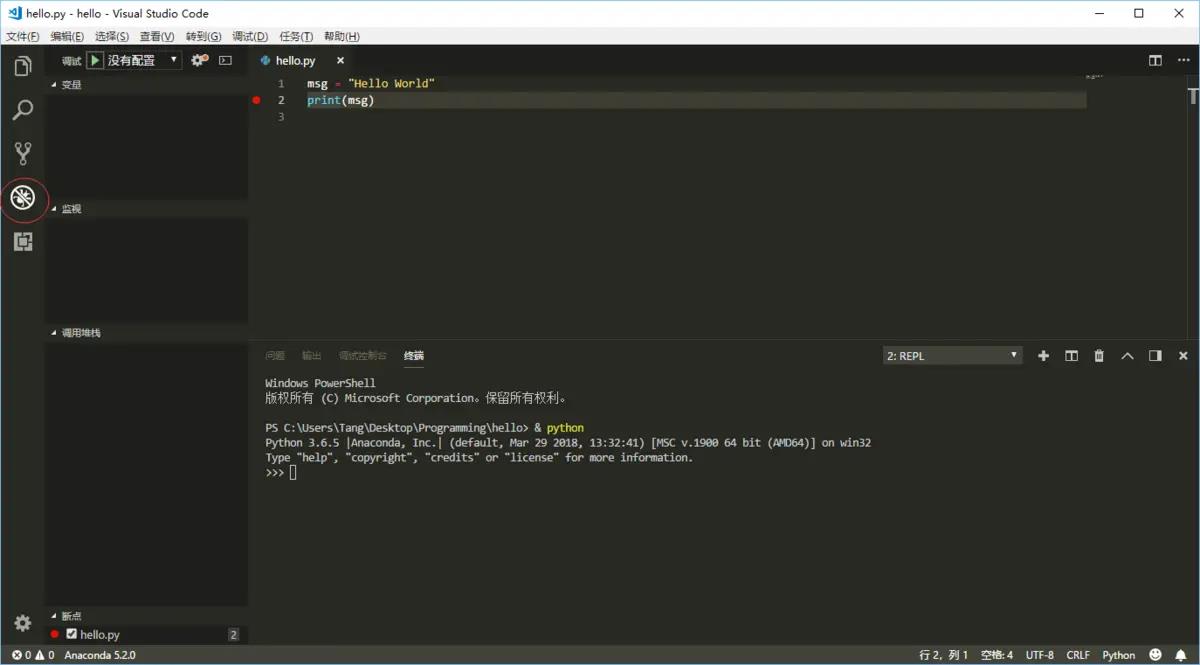1200x665 pixels.
Task: Uncheck the hello.py breakpoint checkbox
Action: click(72, 634)
